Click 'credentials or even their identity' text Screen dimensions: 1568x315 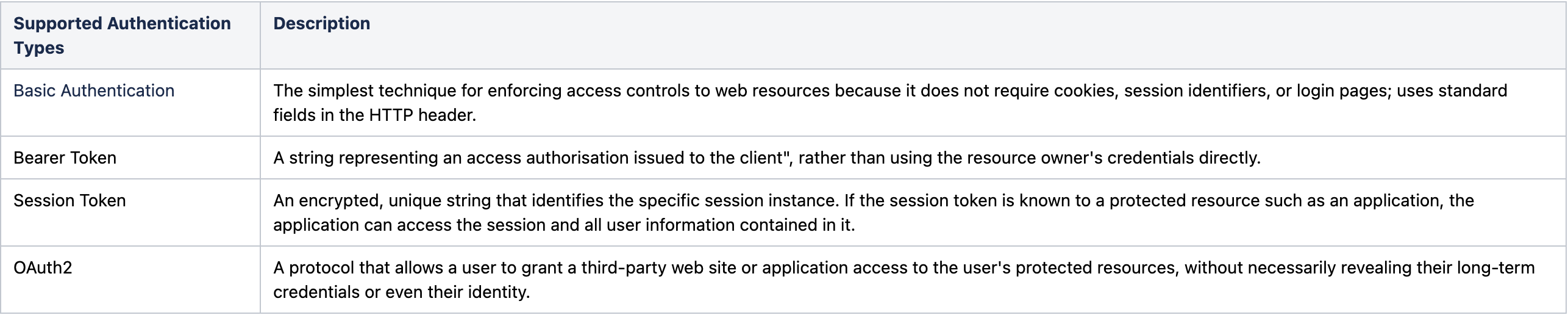402,292
